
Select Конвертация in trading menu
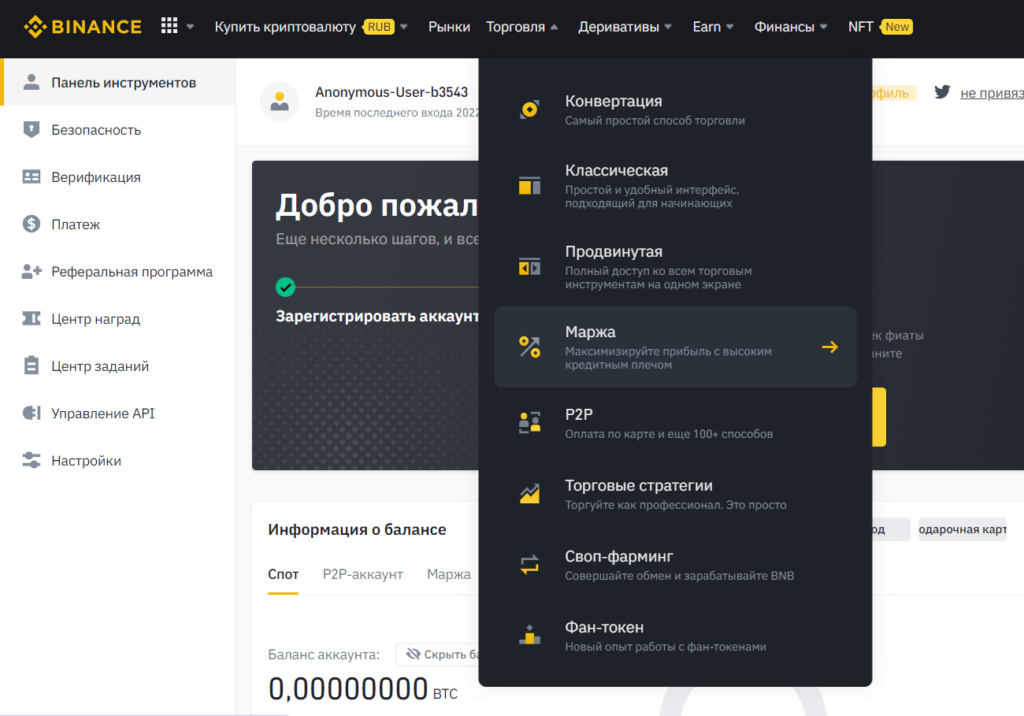coord(675,110)
